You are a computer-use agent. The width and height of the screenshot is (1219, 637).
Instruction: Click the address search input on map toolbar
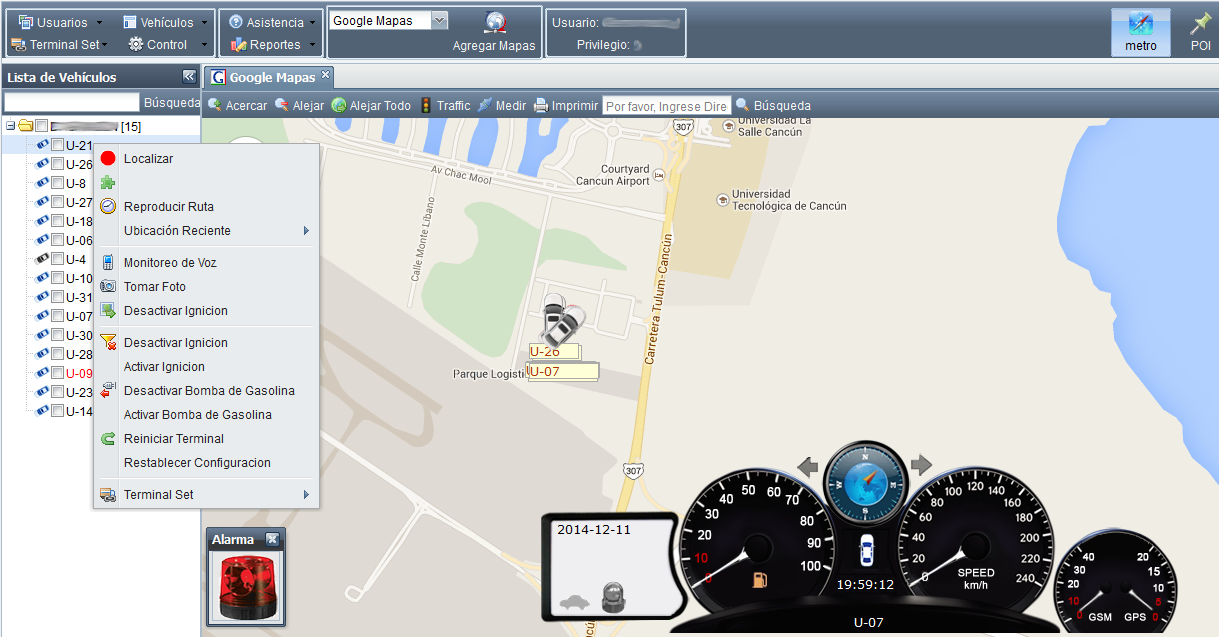[667, 106]
